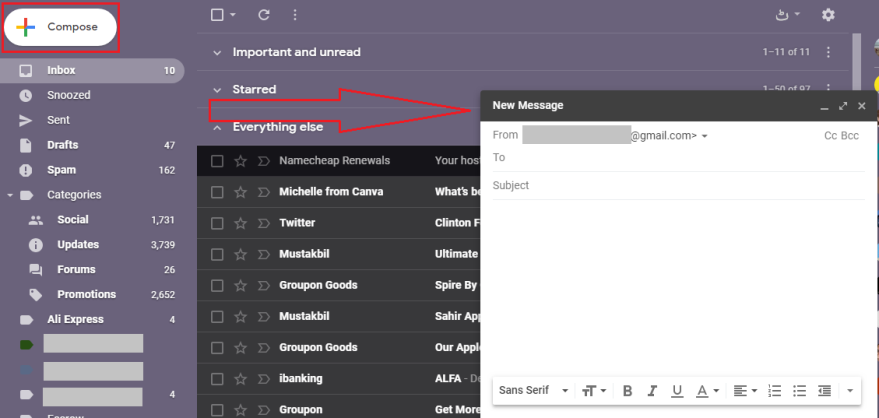Toggle underline formatting
The image size is (879, 418).
tap(677, 391)
